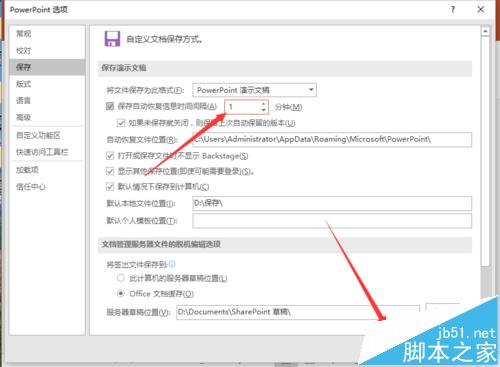Click the 将文件保存为此格式 label
Image resolution: width=500 pixels, height=367 pixels.
click(145, 90)
